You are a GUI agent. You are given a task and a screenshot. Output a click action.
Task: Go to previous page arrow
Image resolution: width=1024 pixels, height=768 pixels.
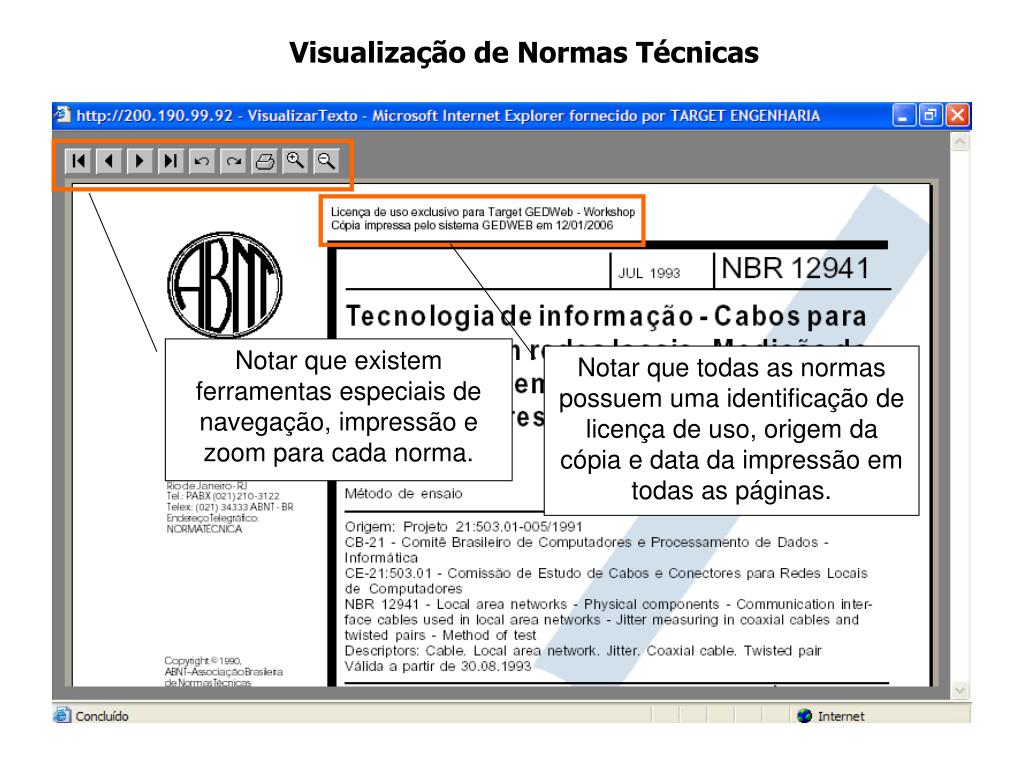109,161
